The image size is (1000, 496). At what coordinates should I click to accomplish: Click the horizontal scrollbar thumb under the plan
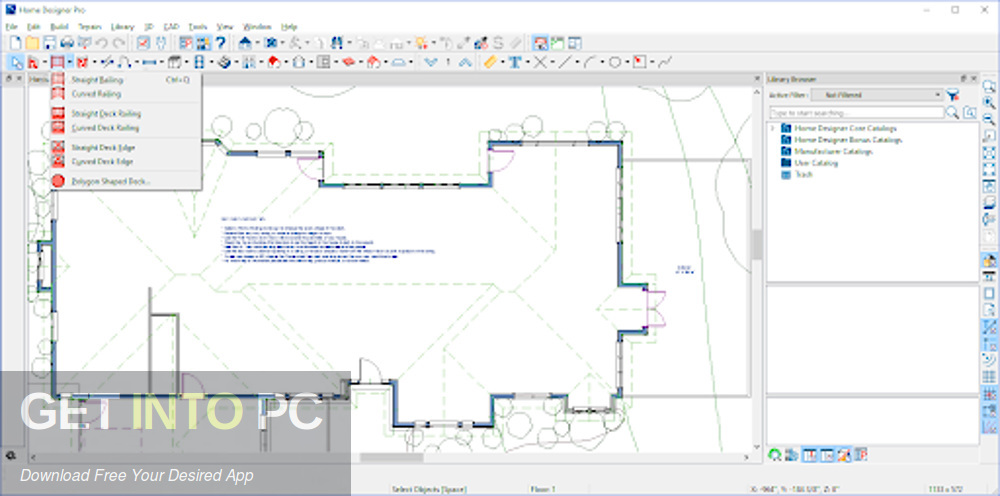392,457
